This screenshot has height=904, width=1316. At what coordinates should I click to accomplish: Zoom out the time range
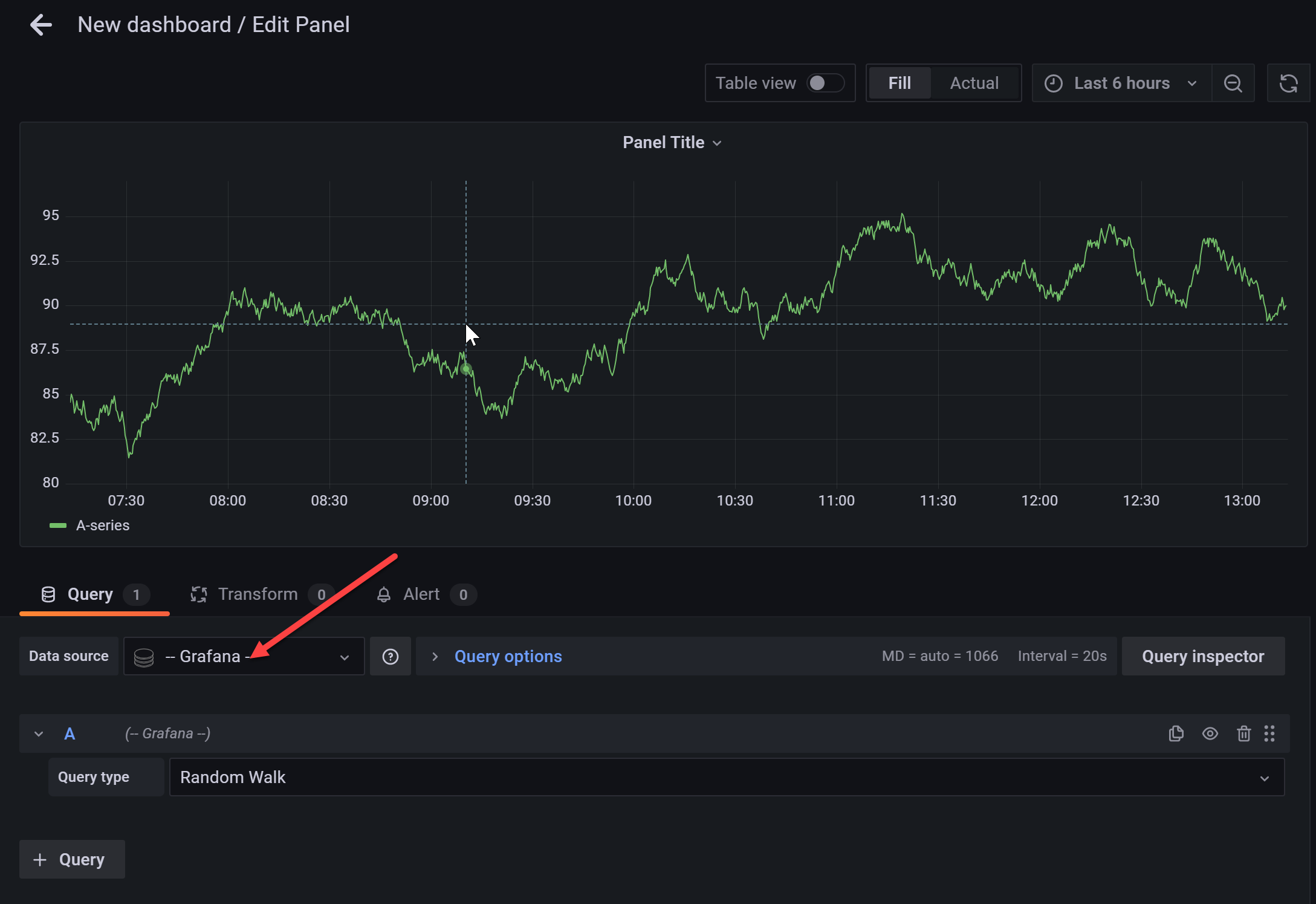(x=1233, y=83)
